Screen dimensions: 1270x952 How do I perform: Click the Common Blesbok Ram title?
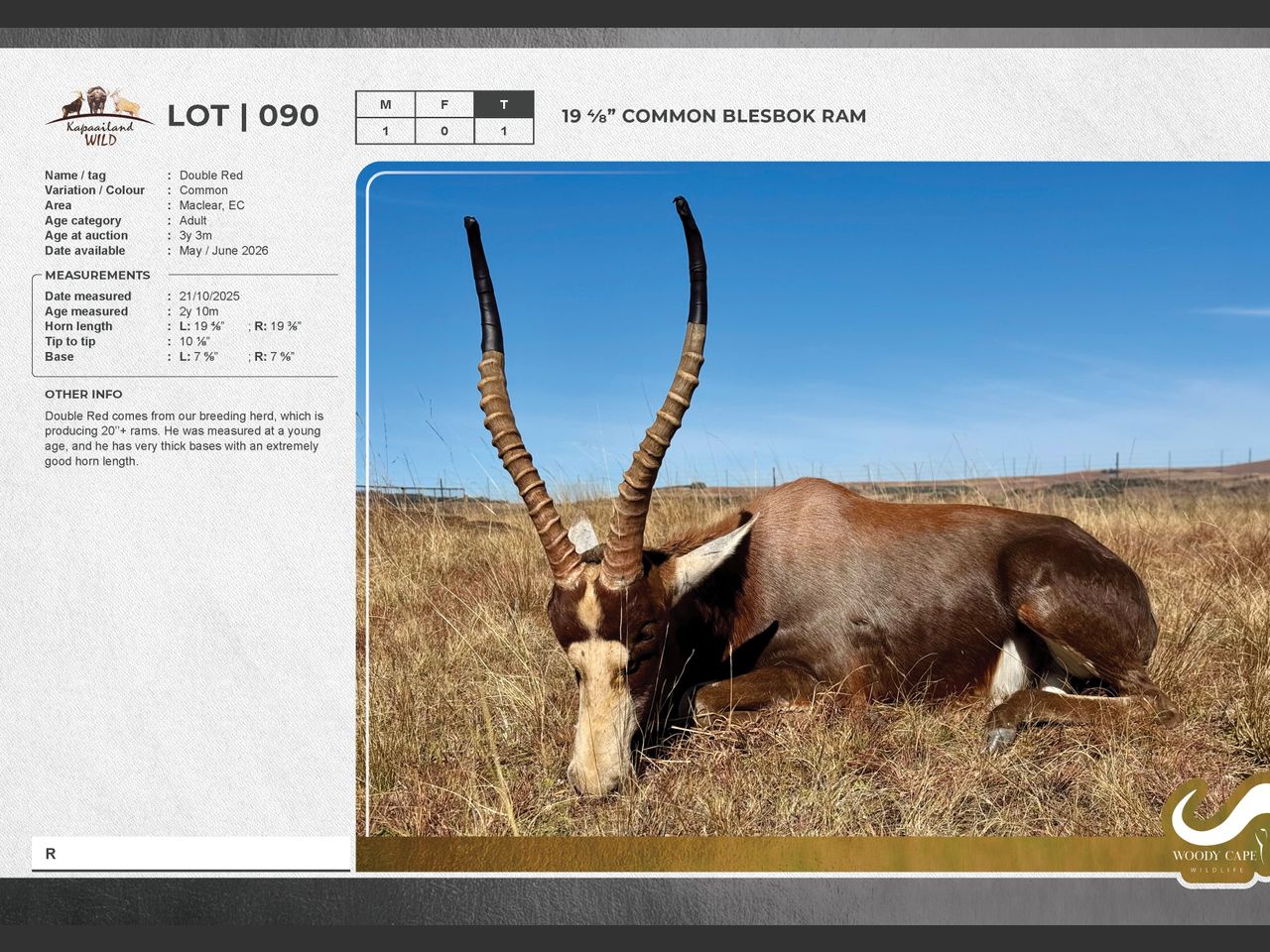click(x=713, y=116)
